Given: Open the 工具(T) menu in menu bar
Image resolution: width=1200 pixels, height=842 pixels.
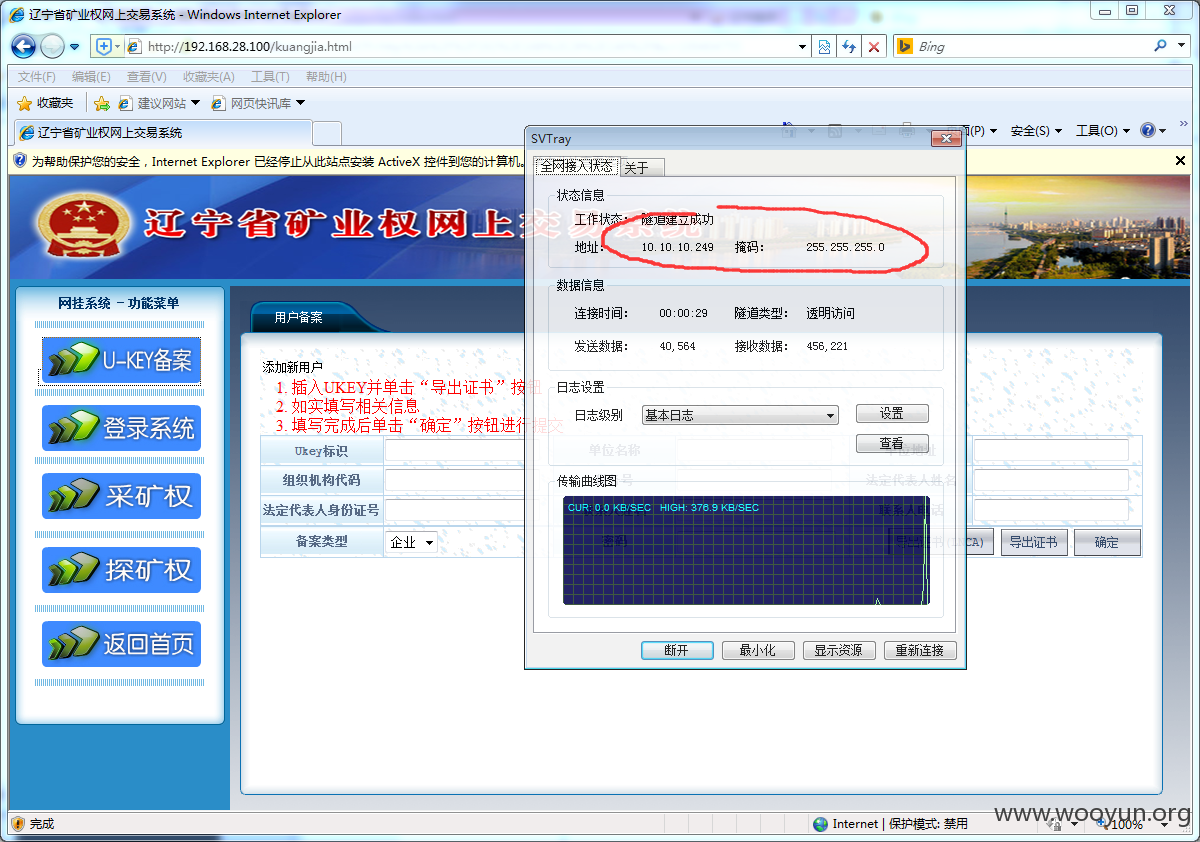Looking at the screenshot, I should point(270,77).
